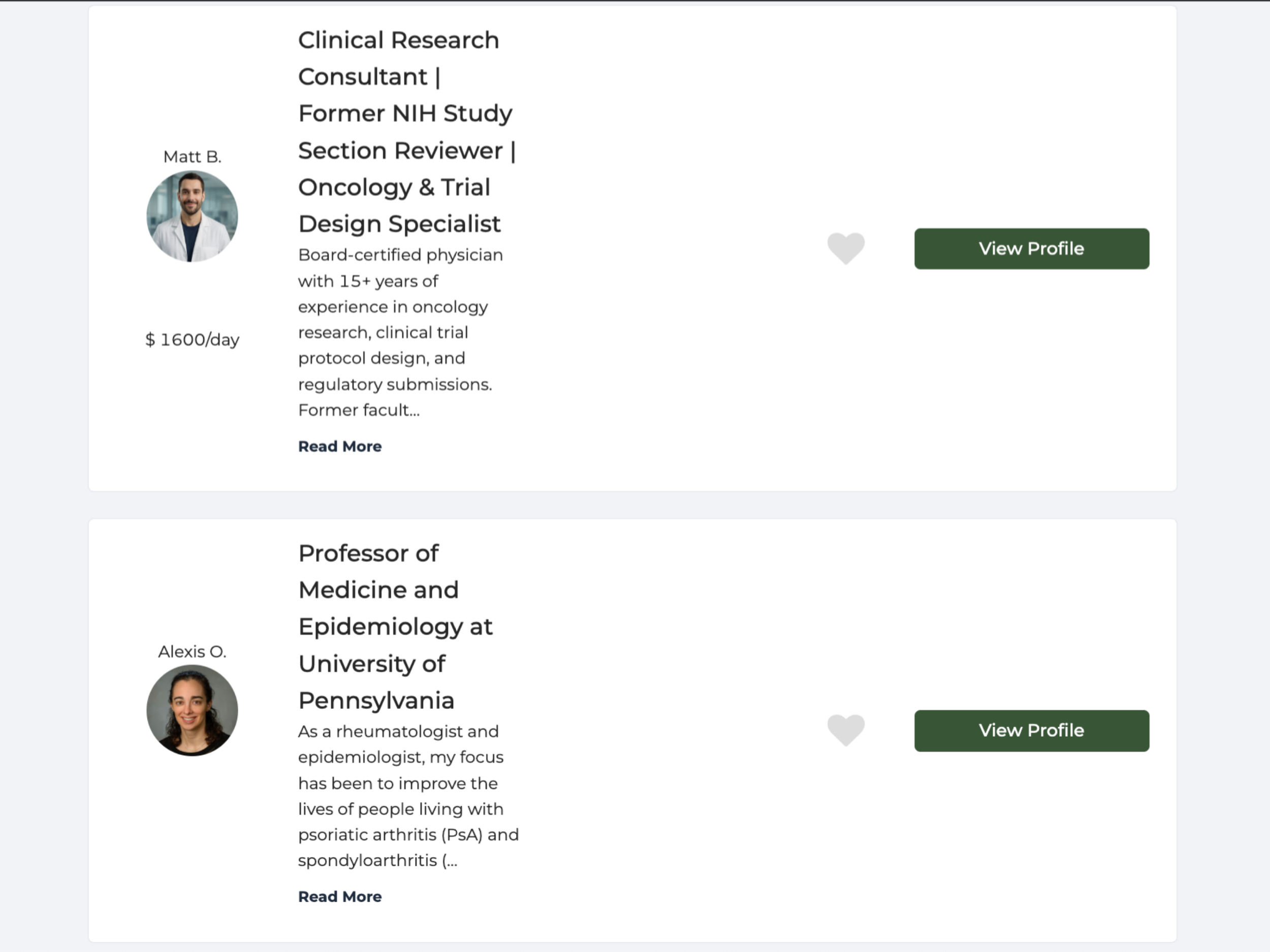Click Matt B.'s profile photo
Viewport: 1270px width, 952px height.
click(x=193, y=216)
